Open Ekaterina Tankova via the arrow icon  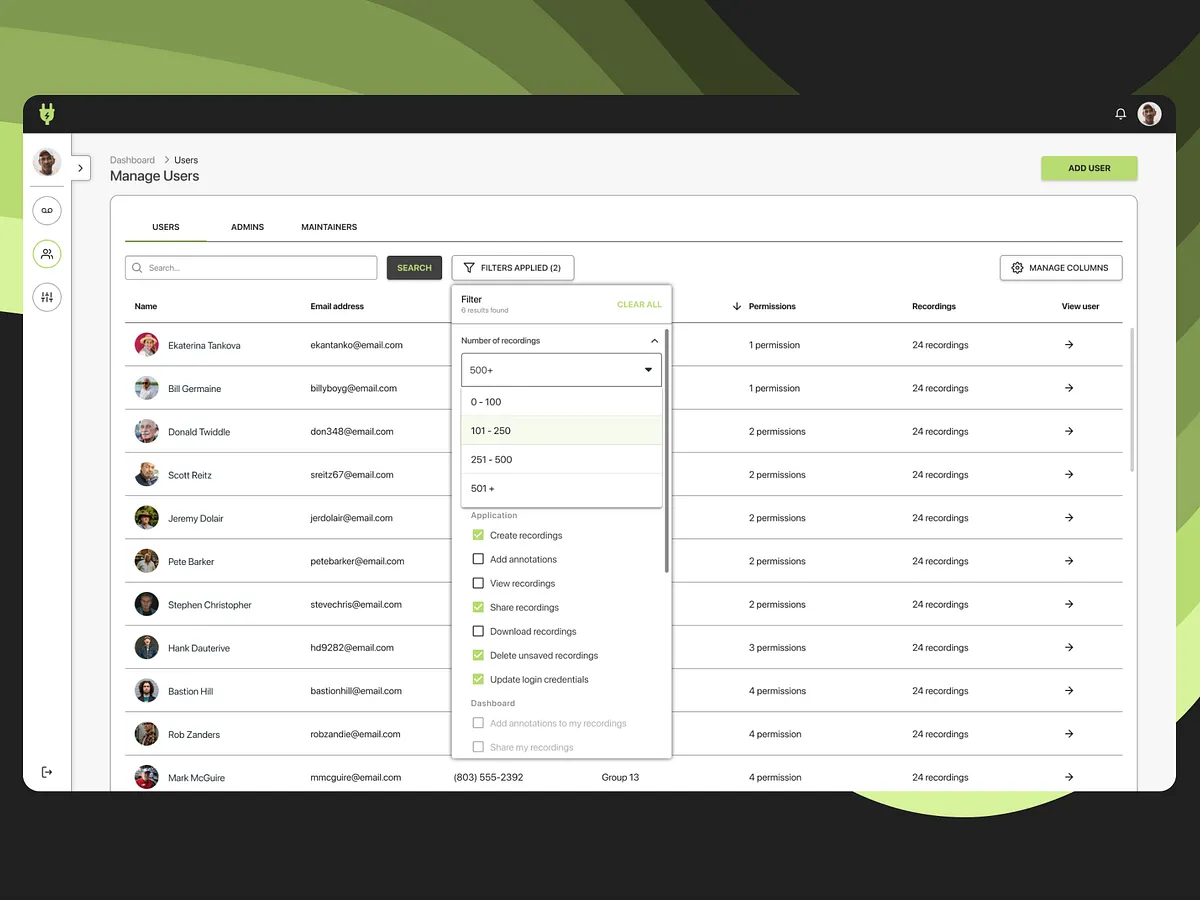[1068, 344]
